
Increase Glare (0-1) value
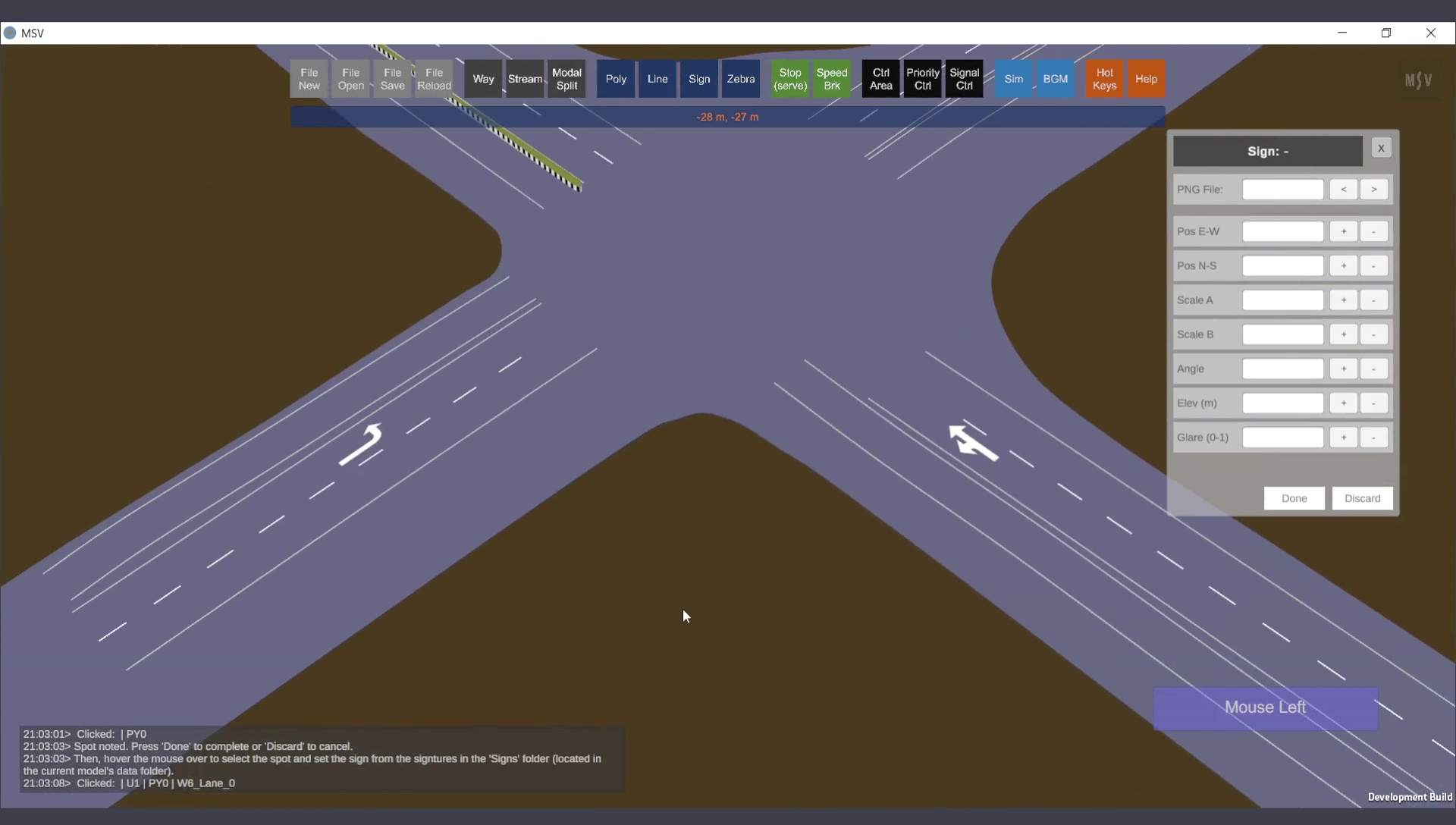pyautogui.click(x=1343, y=438)
